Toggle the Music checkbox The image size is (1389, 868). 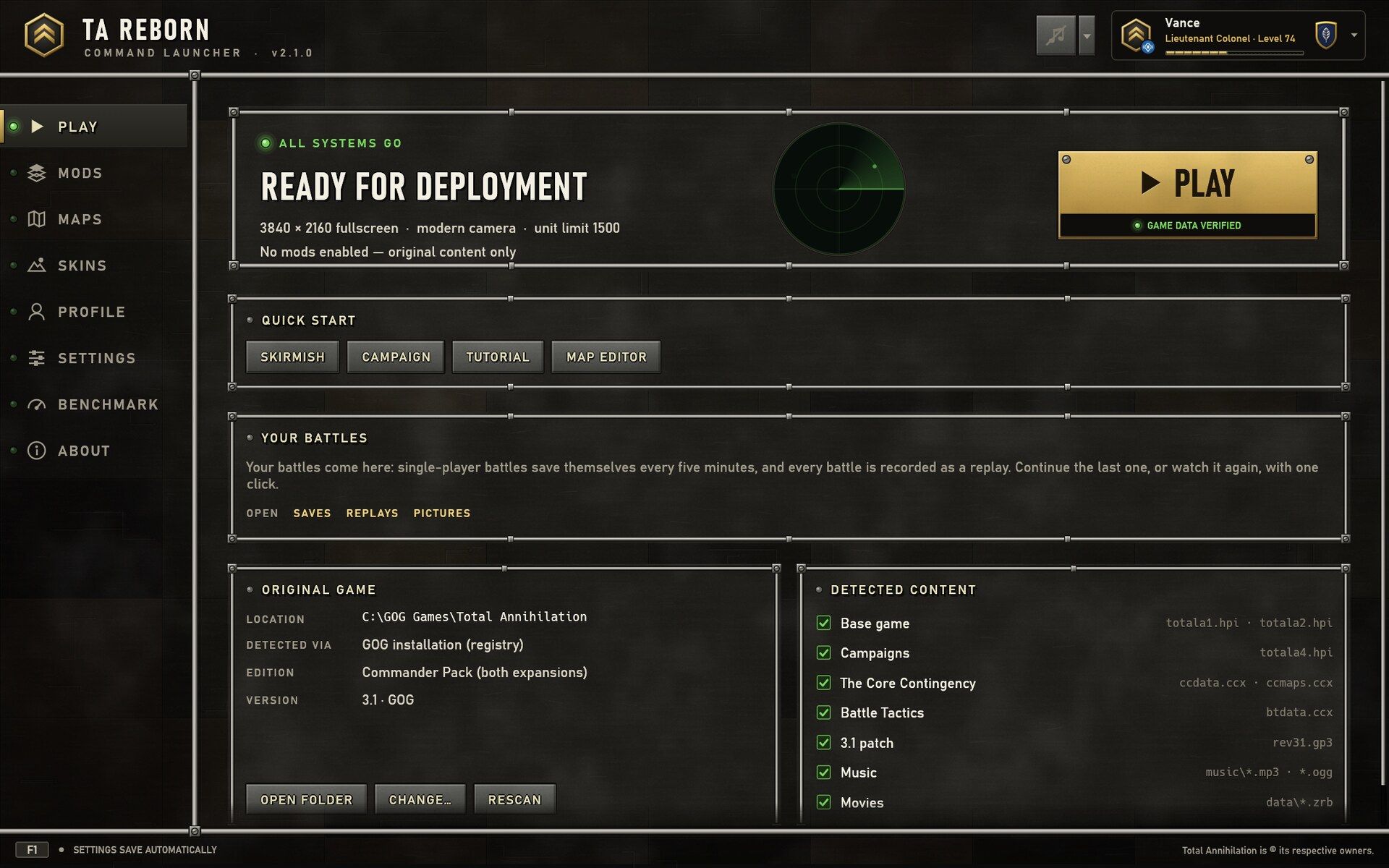(x=823, y=773)
